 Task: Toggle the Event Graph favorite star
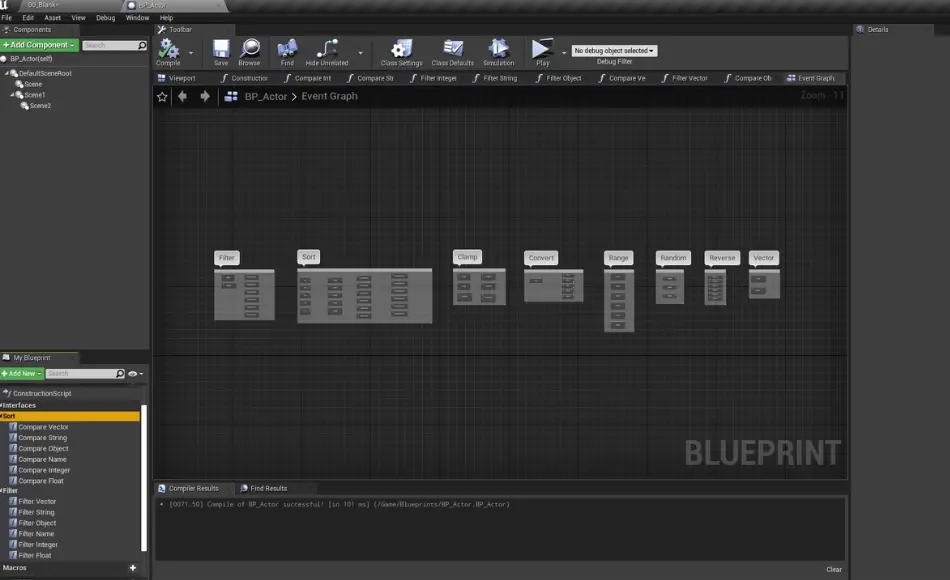[x=161, y=96]
